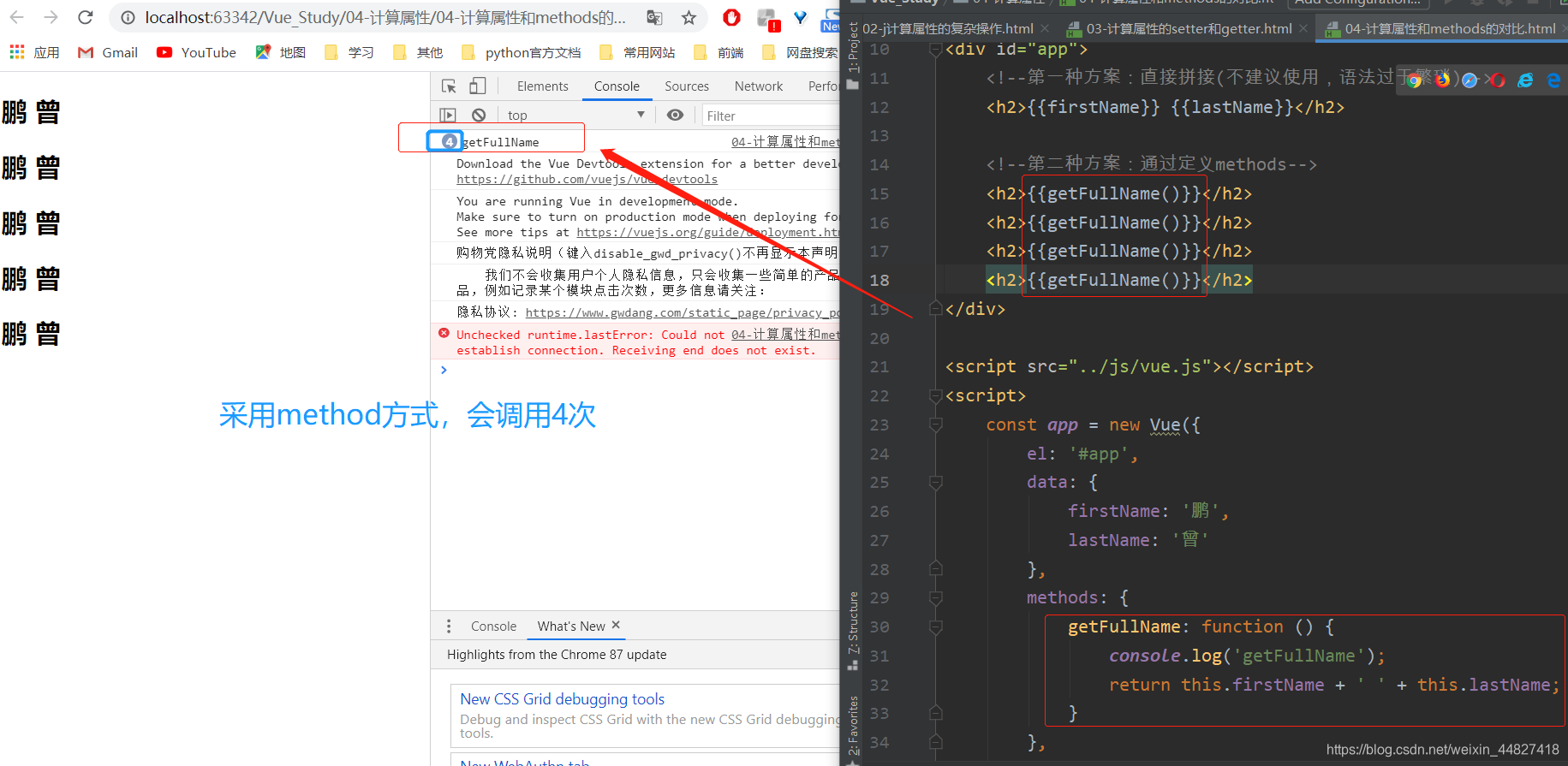
Task: Go forward in Chrome browser
Action: tap(51, 17)
